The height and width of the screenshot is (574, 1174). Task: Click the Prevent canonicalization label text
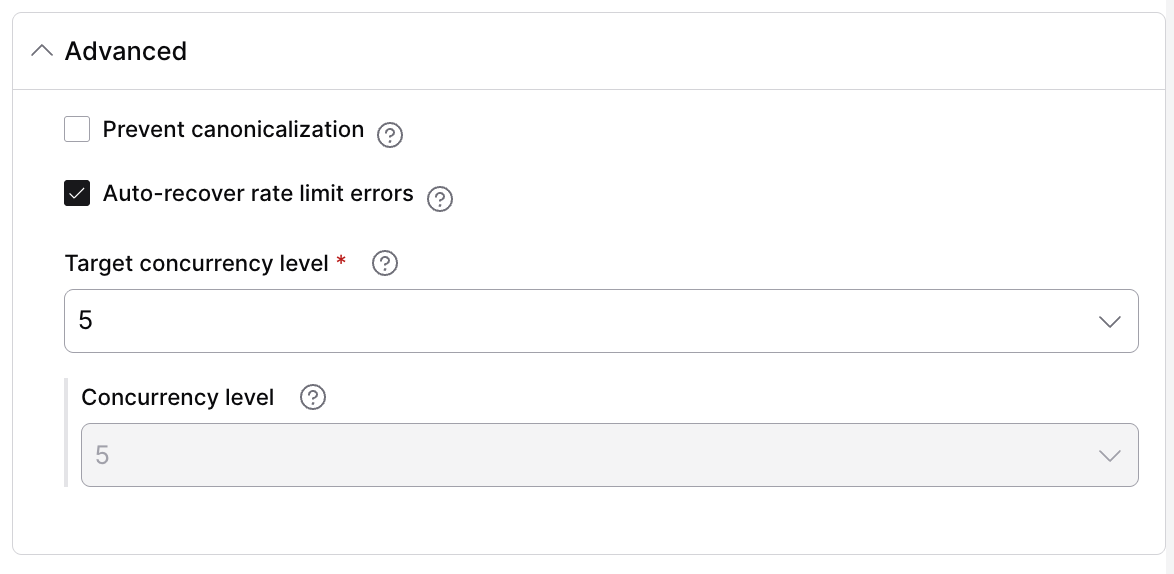pyautogui.click(x=233, y=129)
